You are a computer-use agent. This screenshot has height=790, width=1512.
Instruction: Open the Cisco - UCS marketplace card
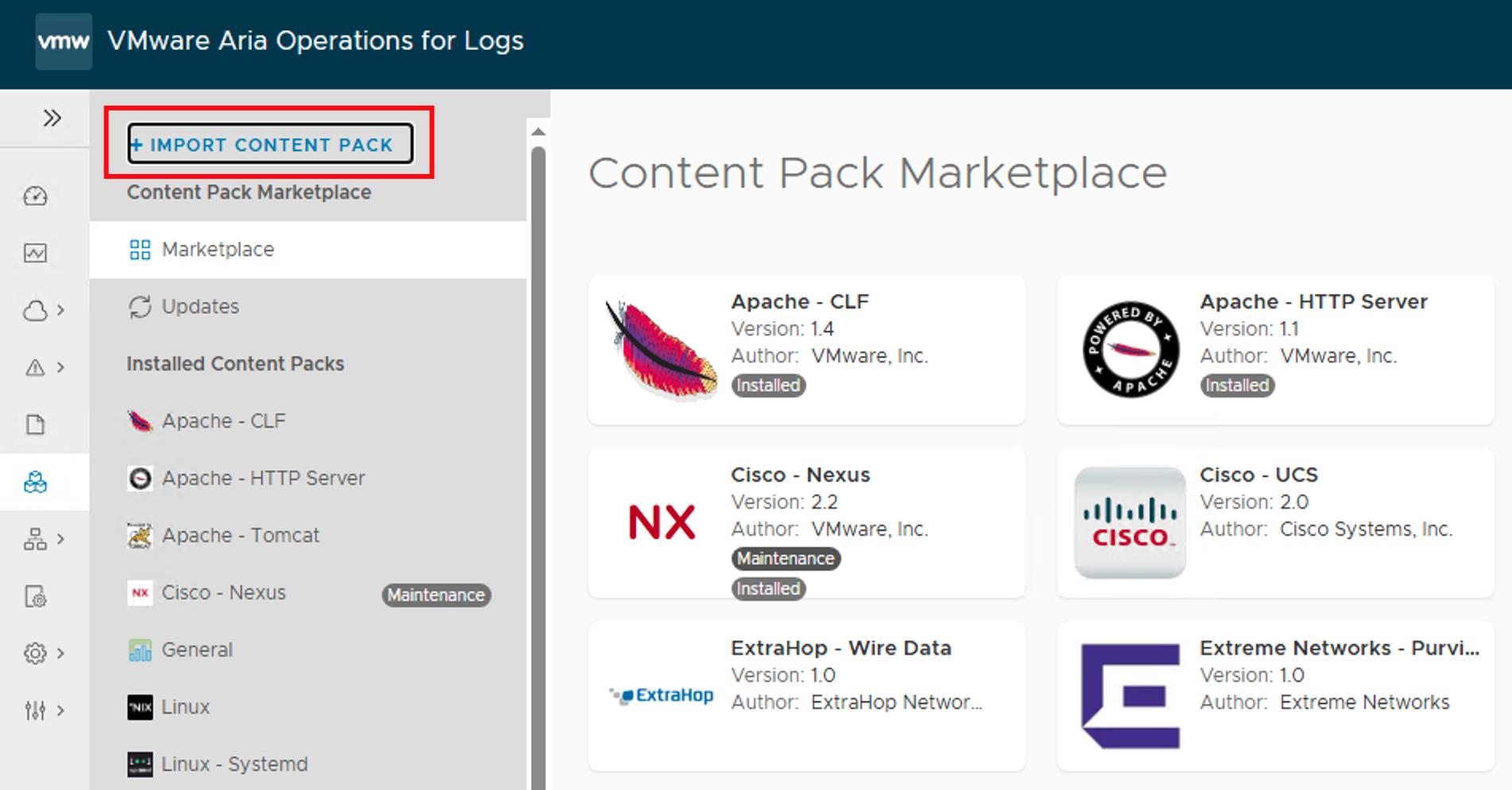coord(1275,522)
